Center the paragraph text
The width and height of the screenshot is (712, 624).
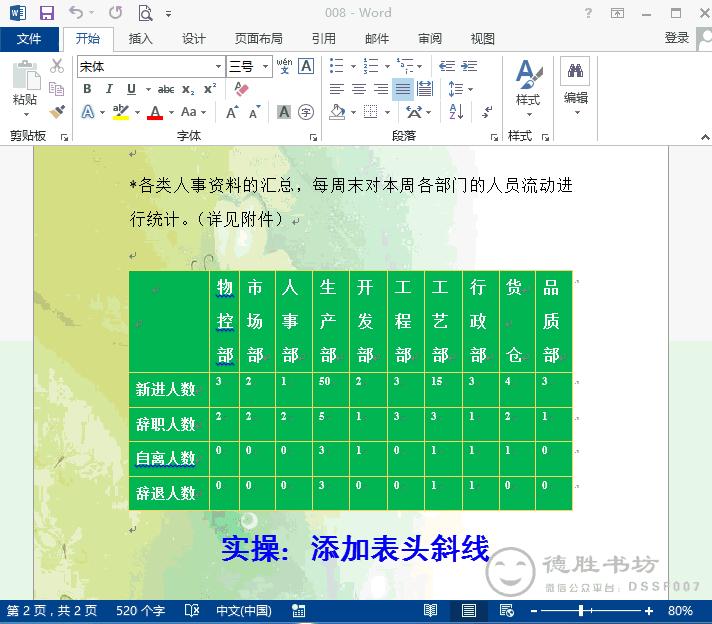[x=359, y=89]
